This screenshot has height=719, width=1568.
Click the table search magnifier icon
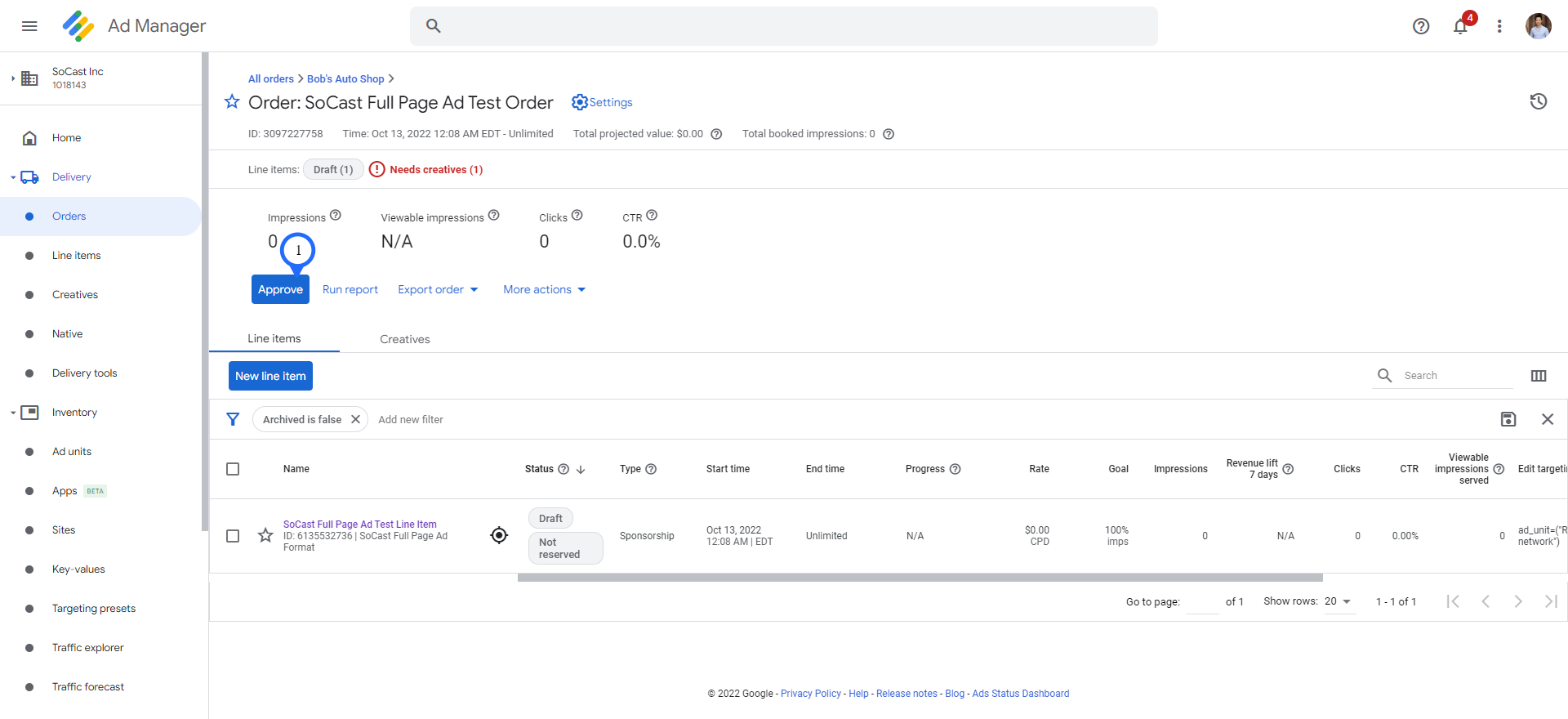(1385, 375)
